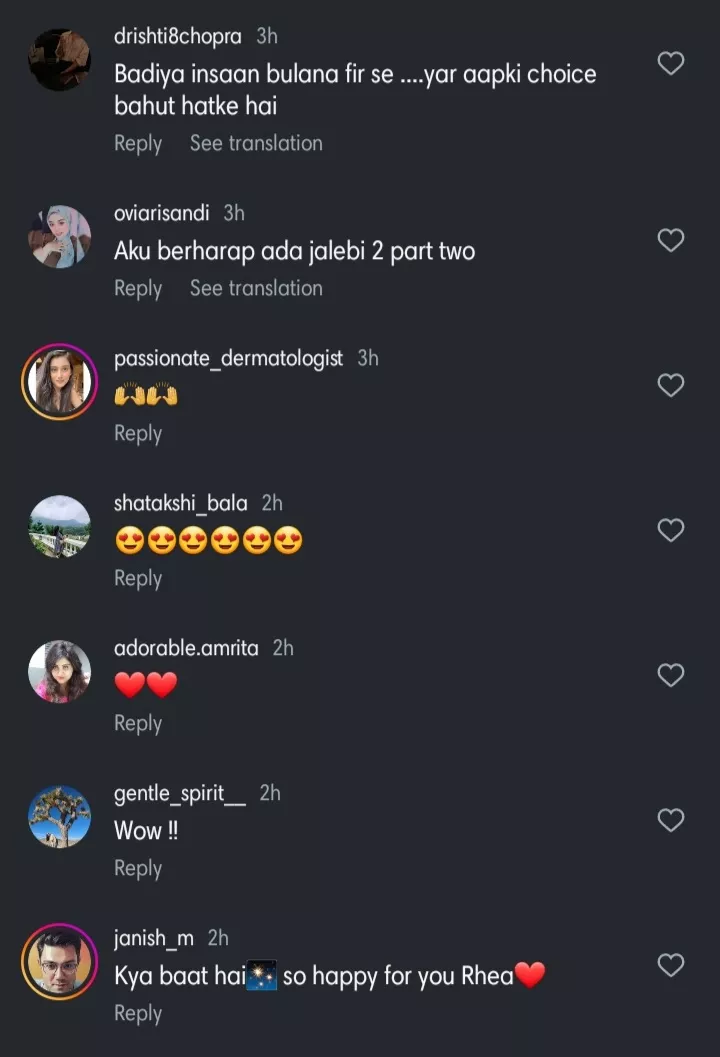Tap heart on passionate_dermatologist's comment
720x1057 pixels.
click(670, 385)
